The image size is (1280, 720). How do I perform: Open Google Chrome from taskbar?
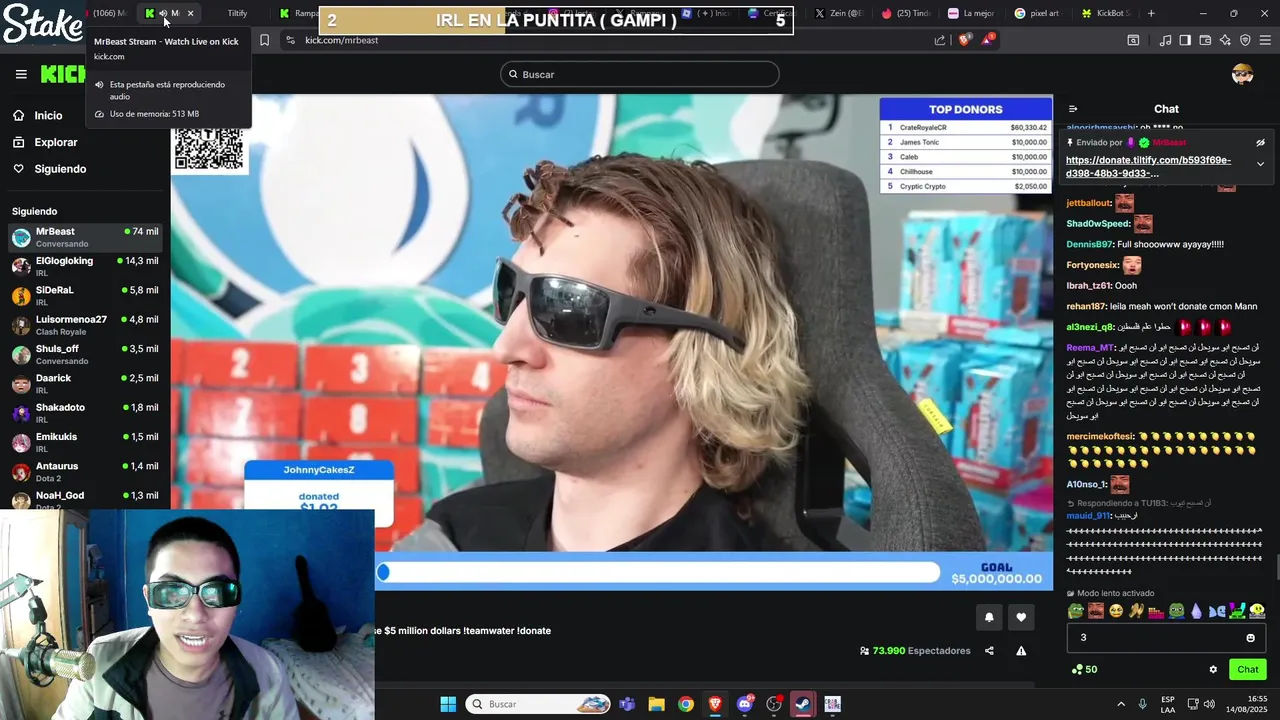[x=685, y=704]
